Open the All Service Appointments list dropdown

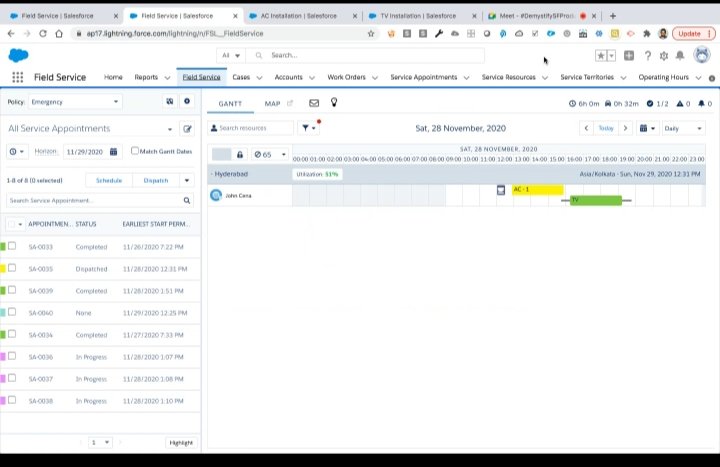point(170,129)
